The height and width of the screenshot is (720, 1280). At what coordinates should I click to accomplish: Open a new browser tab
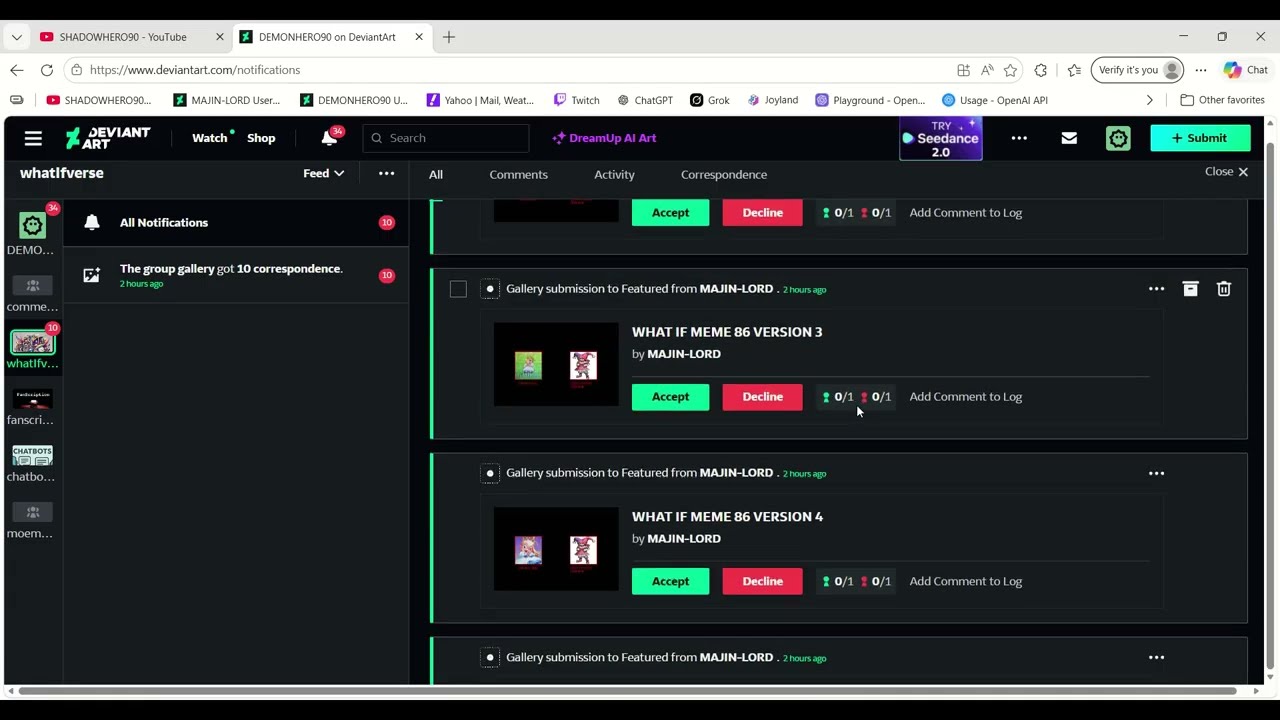coord(449,37)
